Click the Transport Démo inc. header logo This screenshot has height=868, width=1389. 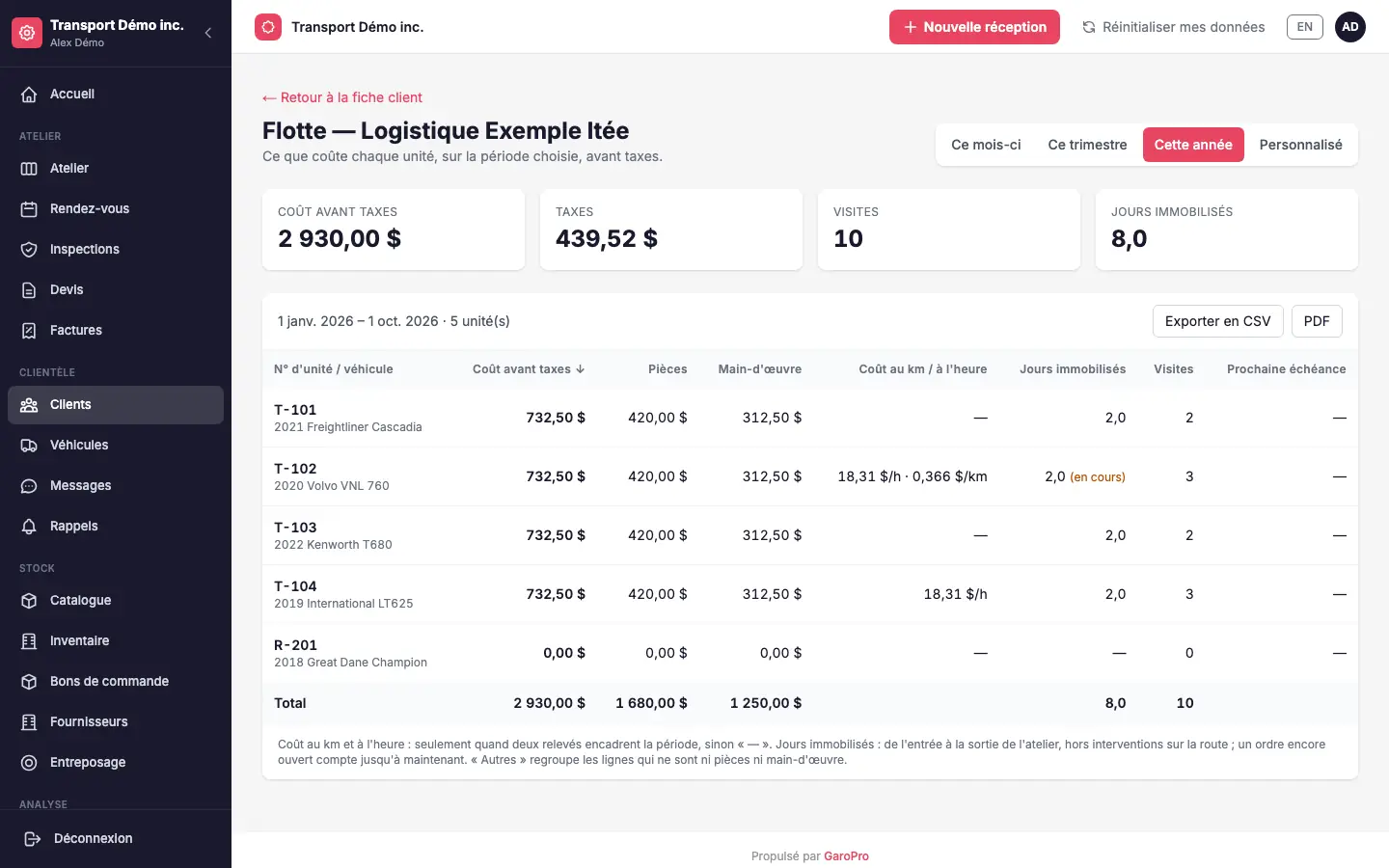(268, 27)
